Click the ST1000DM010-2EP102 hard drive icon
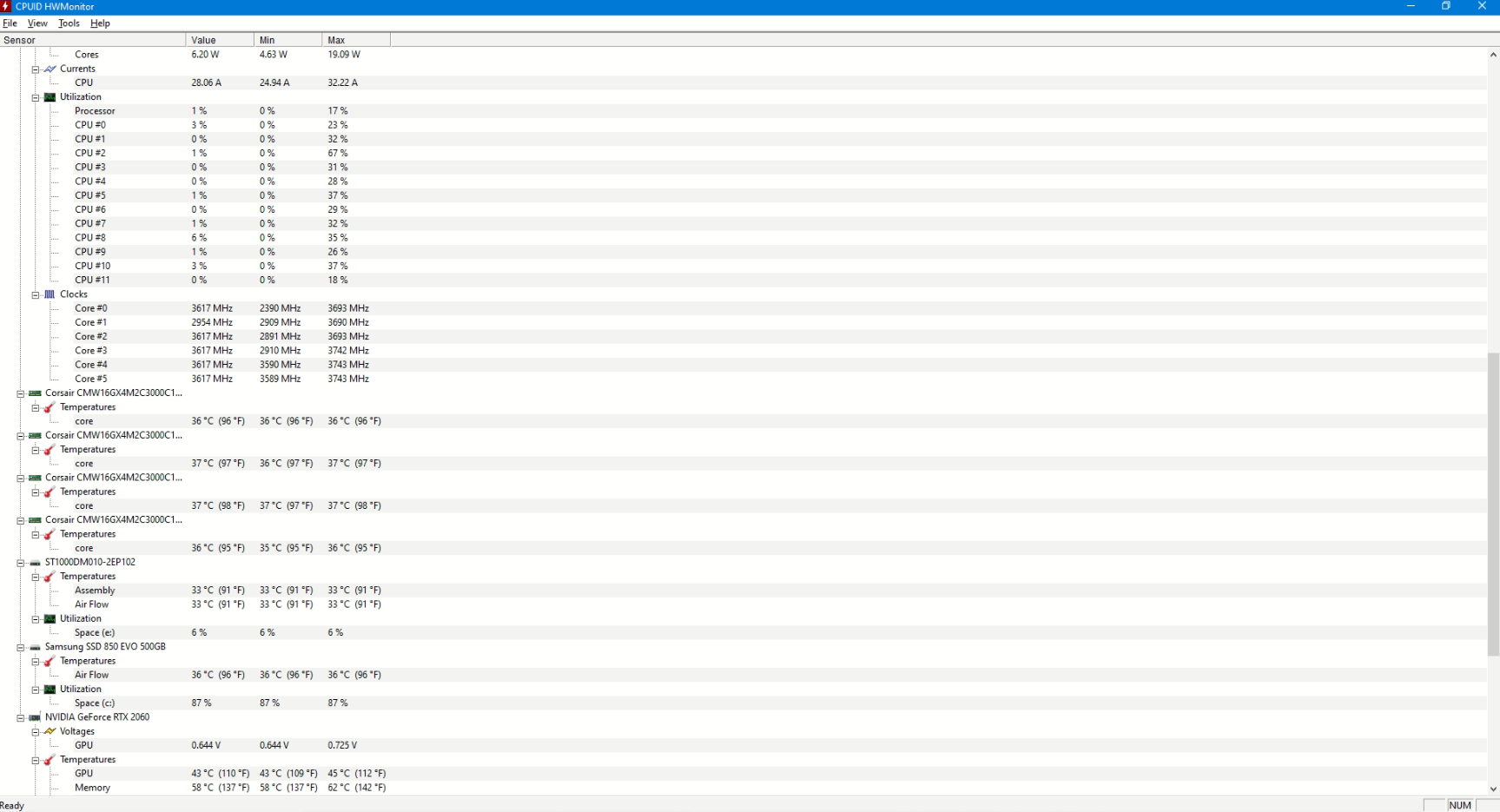 coord(36,562)
